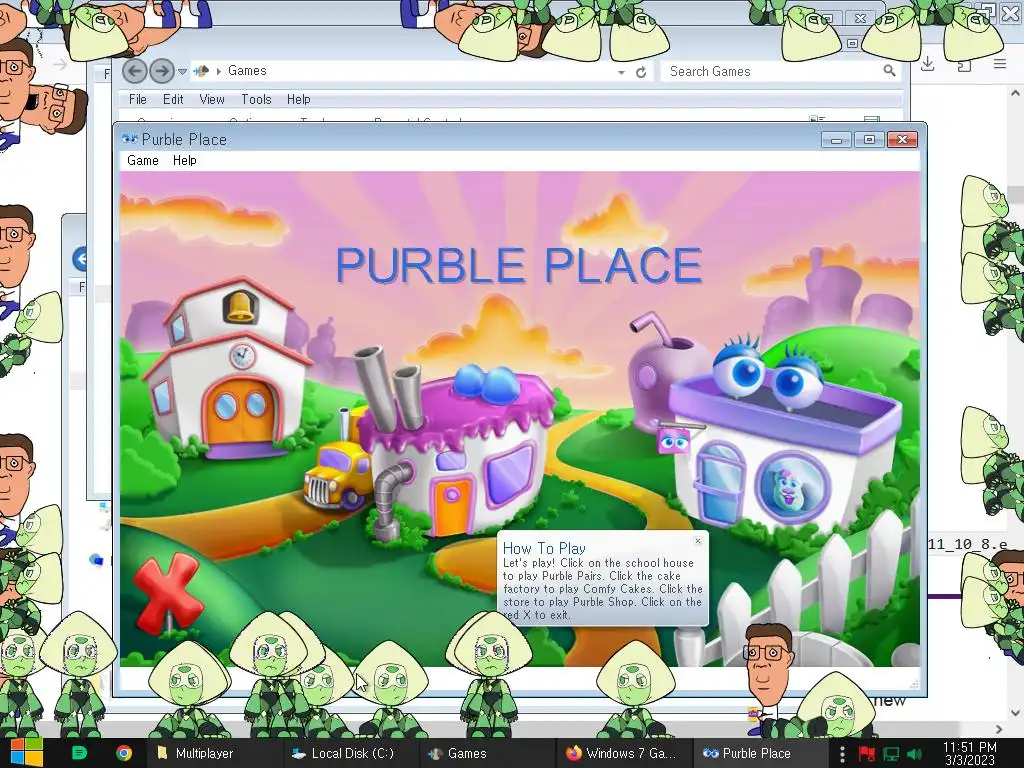Screen dimensions: 1024x768
Task: Open View menu in Games window
Action: [212, 99]
